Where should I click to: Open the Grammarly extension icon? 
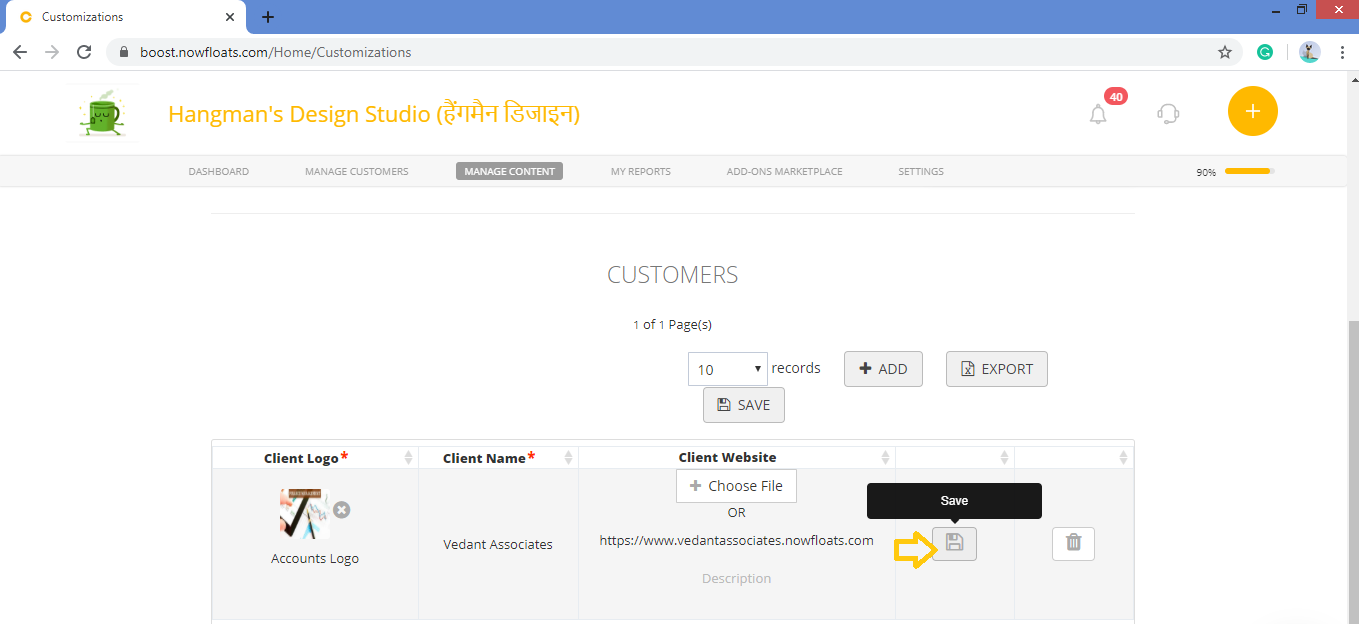click(1265, 52)
